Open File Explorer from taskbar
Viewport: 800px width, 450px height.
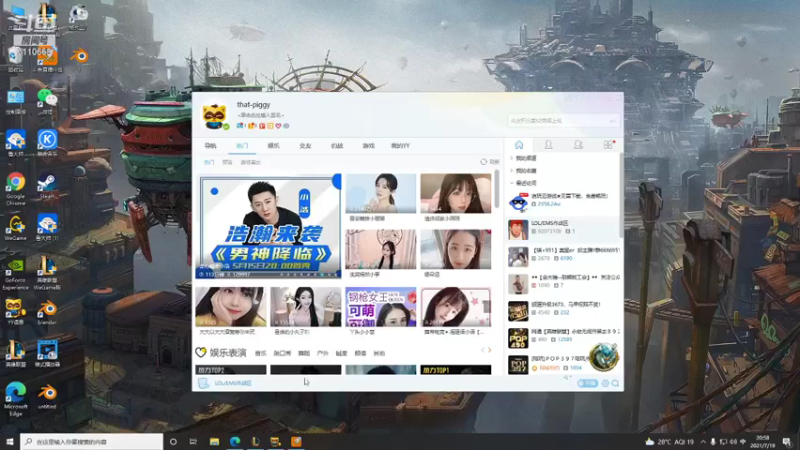pyautogui.click(x=214, y=441)
